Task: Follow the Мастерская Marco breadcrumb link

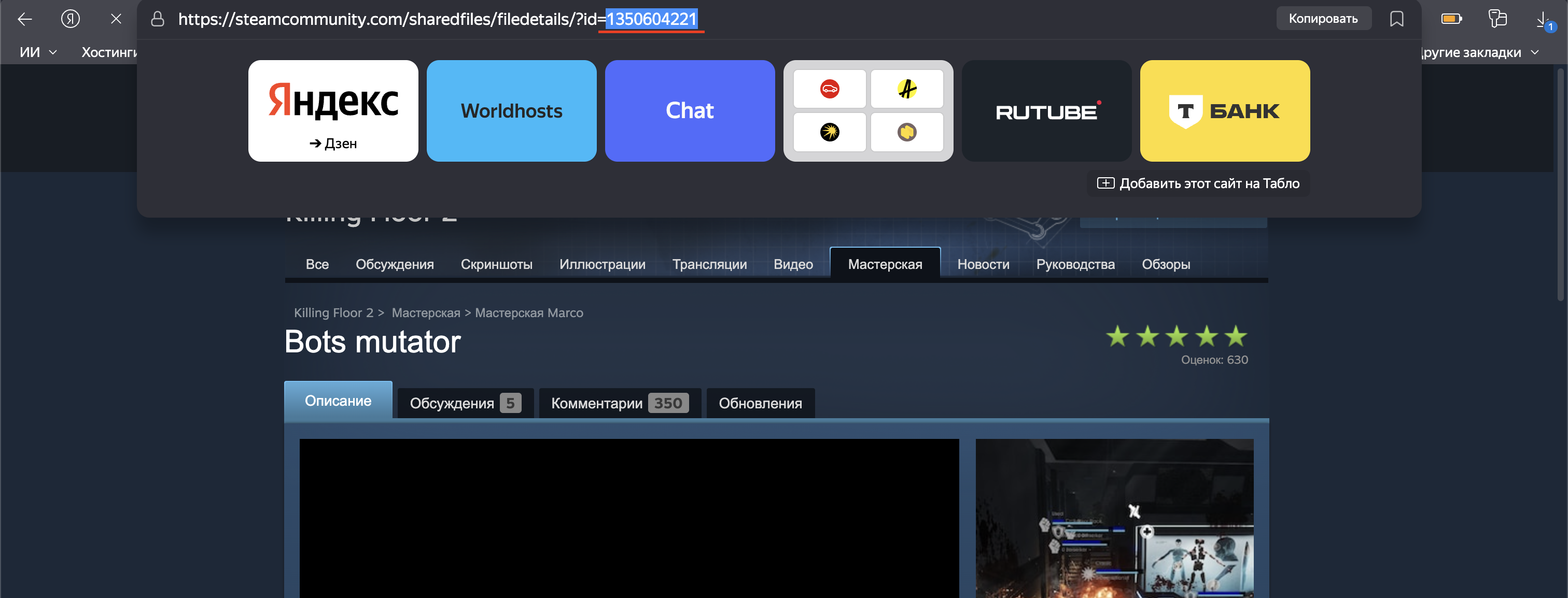Action: coord(528,312)
